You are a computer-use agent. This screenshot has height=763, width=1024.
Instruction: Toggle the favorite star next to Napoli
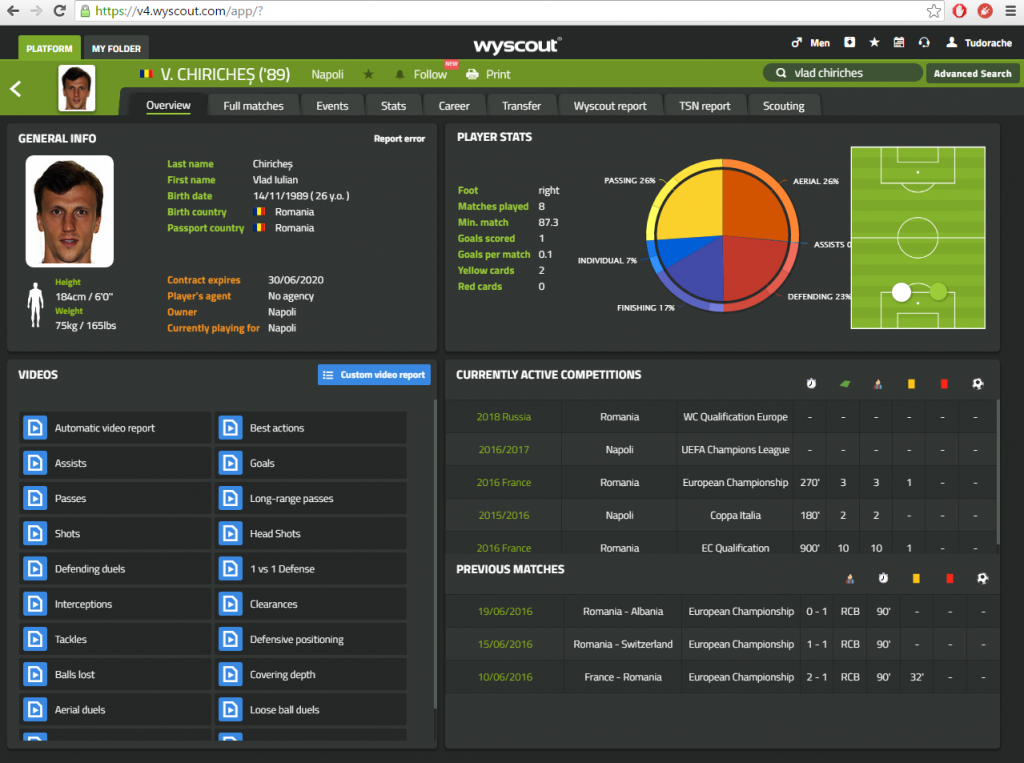[x=368, y=74]
